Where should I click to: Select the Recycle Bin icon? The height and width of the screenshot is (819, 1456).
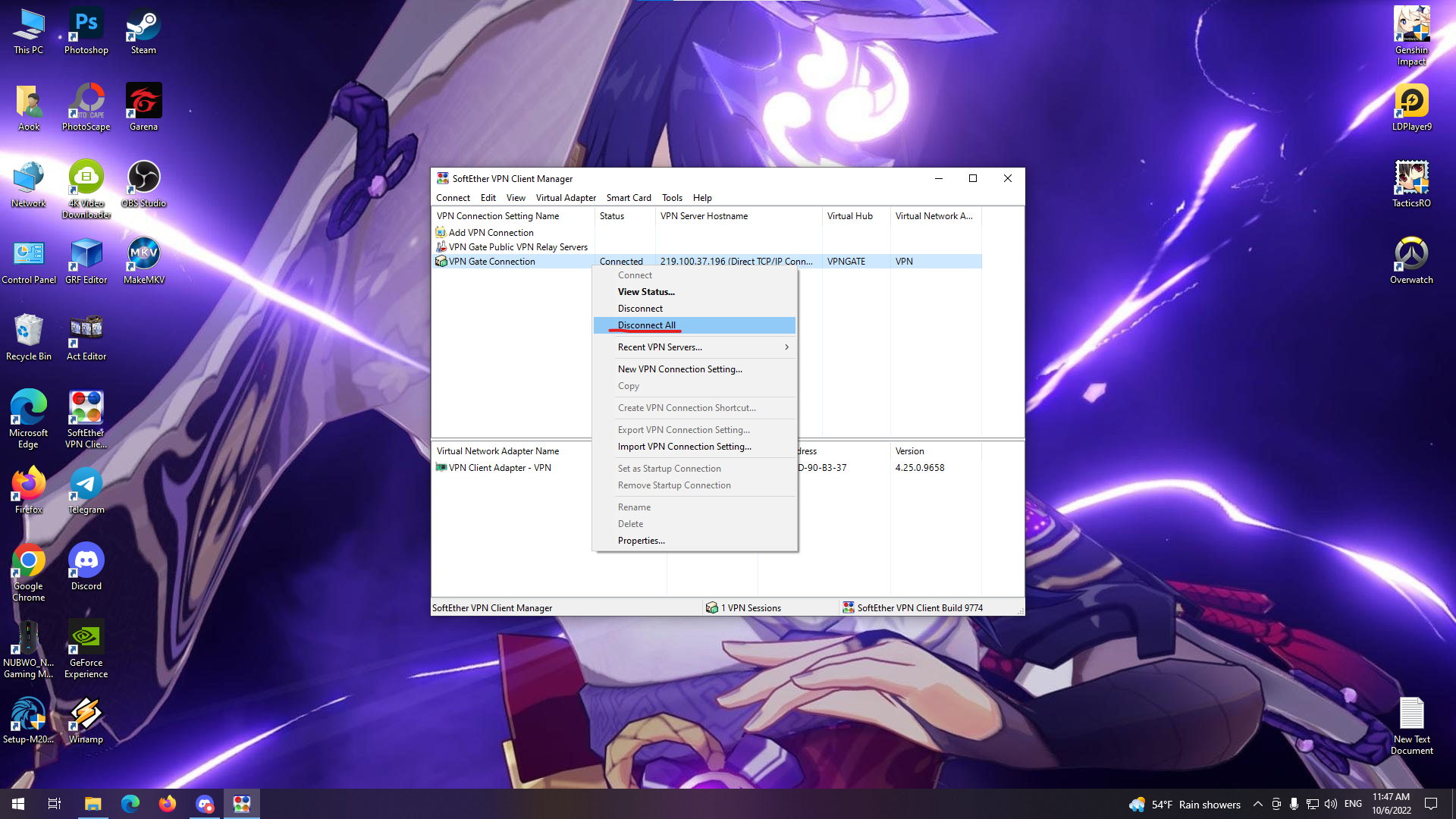pos(28,337)
